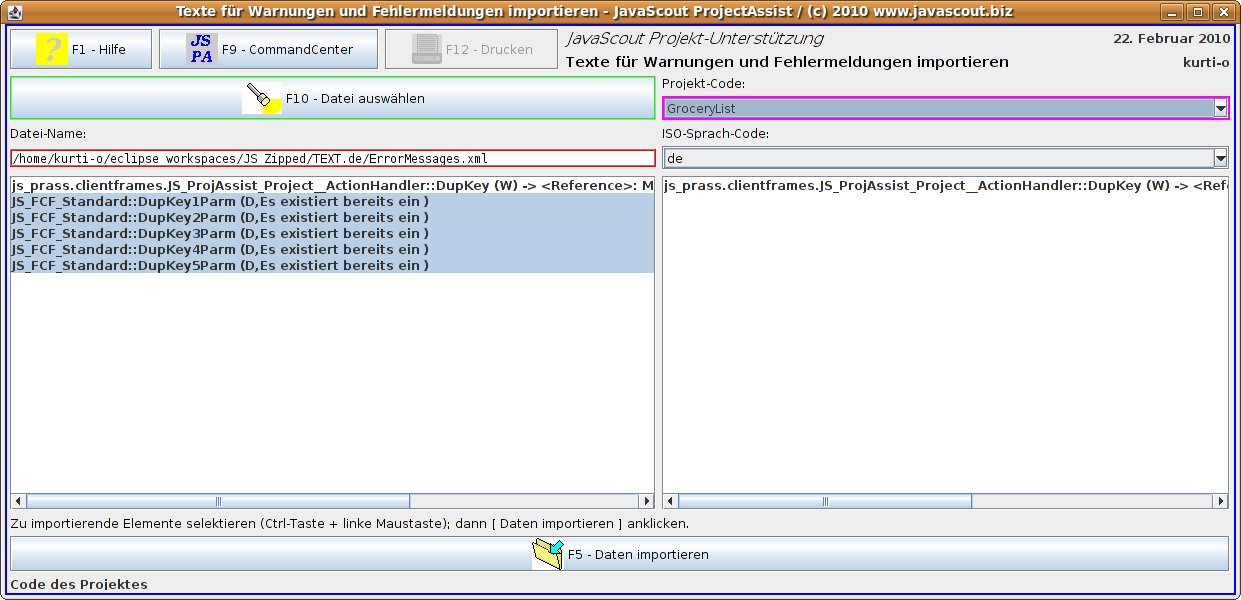The width and height of the screenshot is (1241, 600).
Task: Click the grayed-out printer icon
Action: click(427, 49)
